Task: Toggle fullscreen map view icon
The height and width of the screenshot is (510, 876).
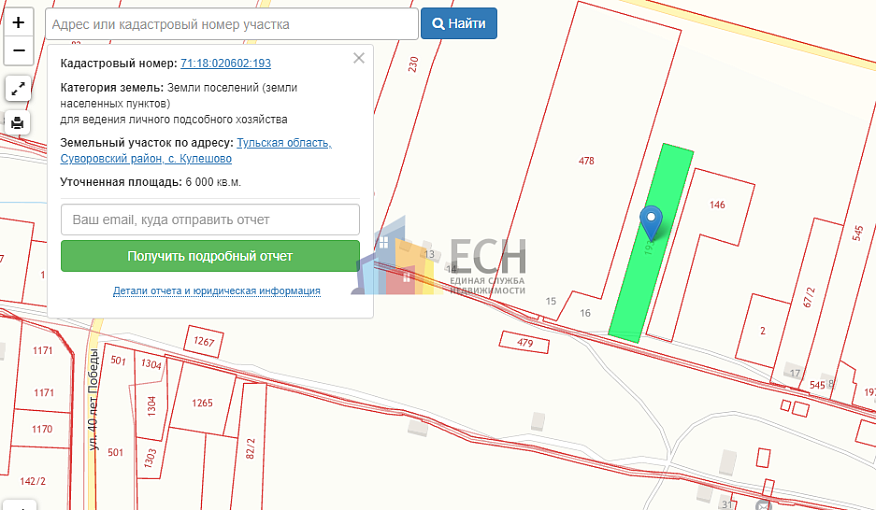Action: pyautogui.click(x=18, y=88)
